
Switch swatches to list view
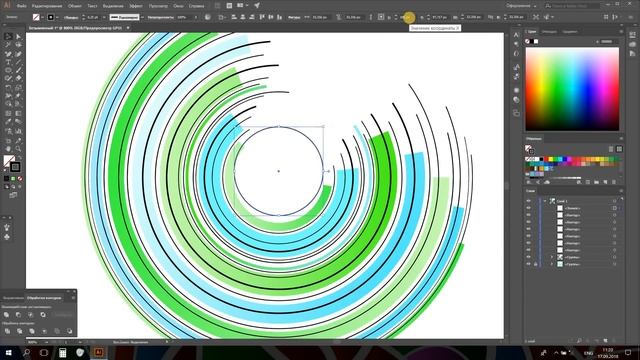(611, 149)
